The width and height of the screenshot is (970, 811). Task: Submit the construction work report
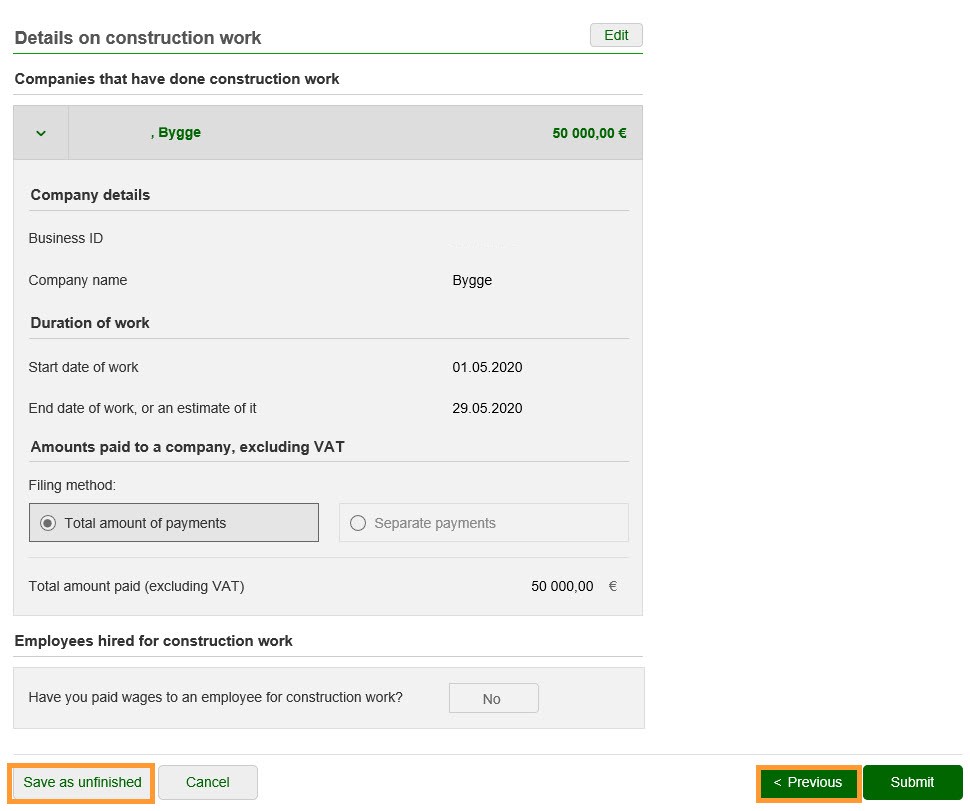[912, 782]
